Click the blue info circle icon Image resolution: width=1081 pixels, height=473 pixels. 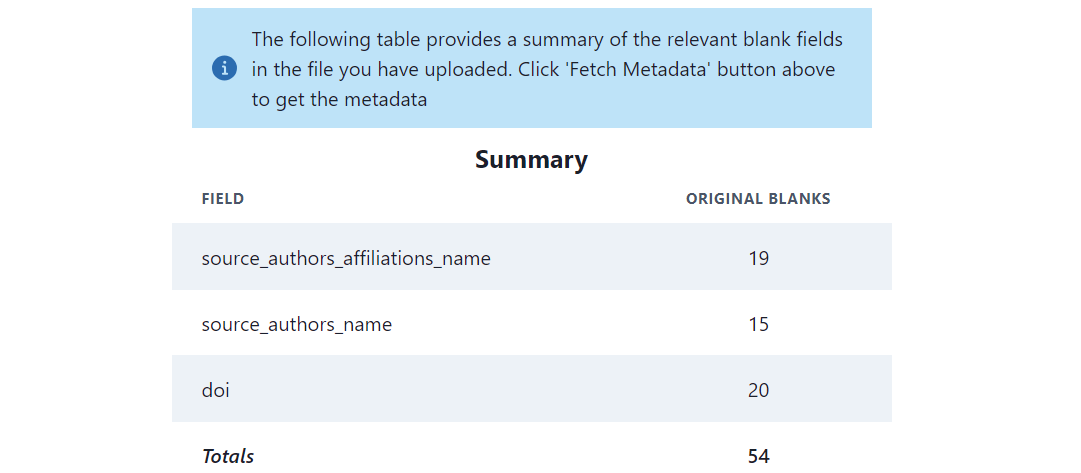click(x=225, y=69)
